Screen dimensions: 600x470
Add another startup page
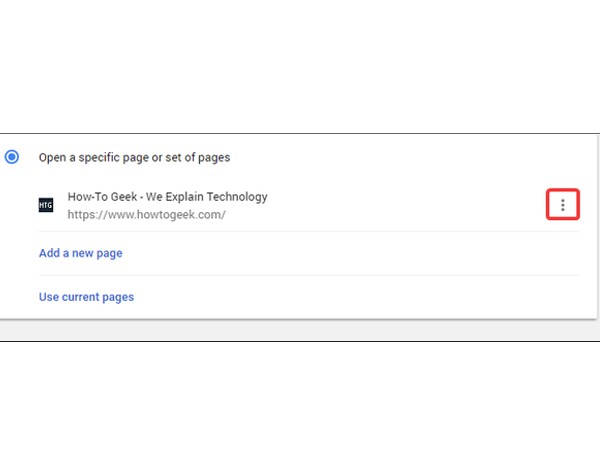coord(80,253)
